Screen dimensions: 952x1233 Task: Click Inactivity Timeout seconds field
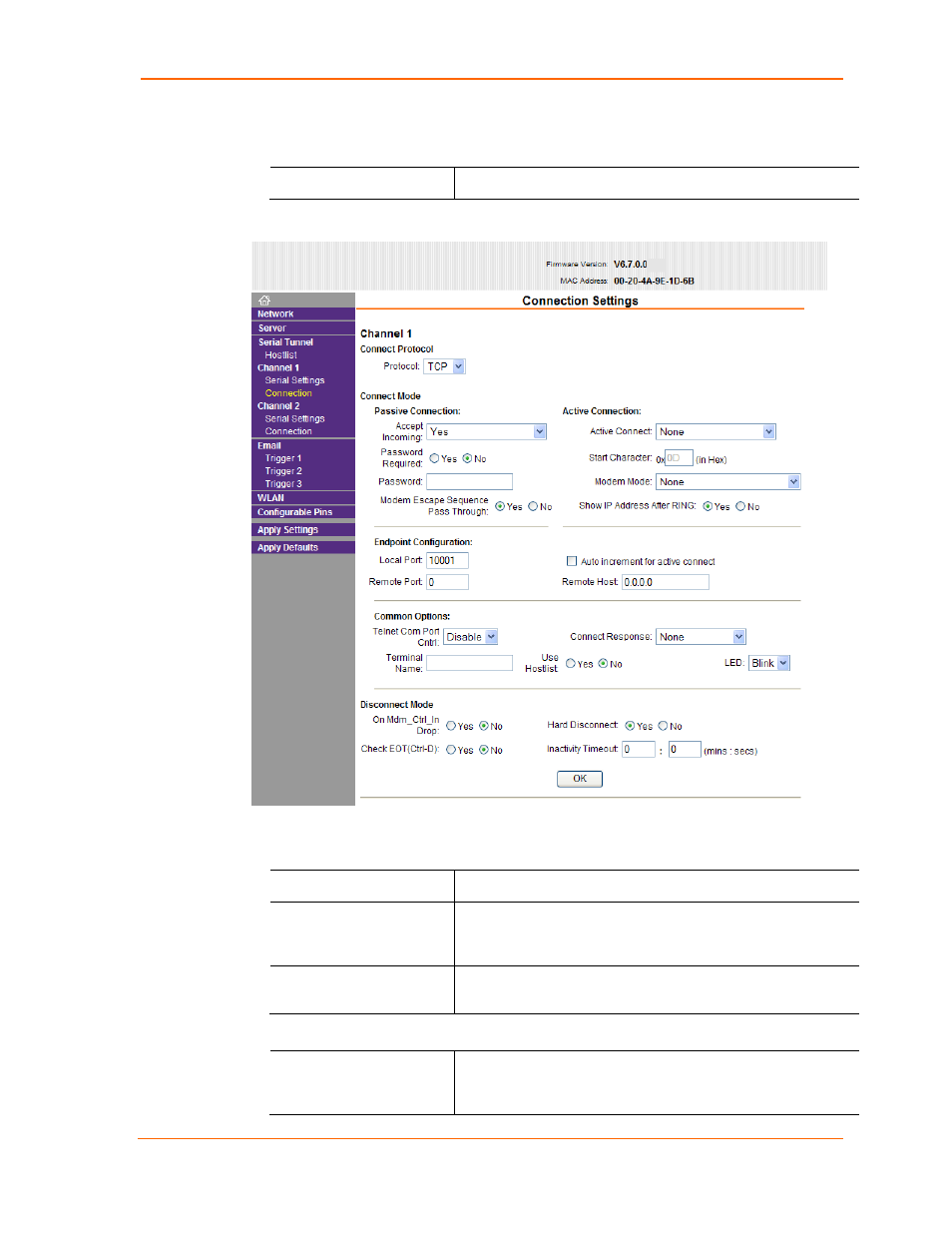tap(685, 750)
